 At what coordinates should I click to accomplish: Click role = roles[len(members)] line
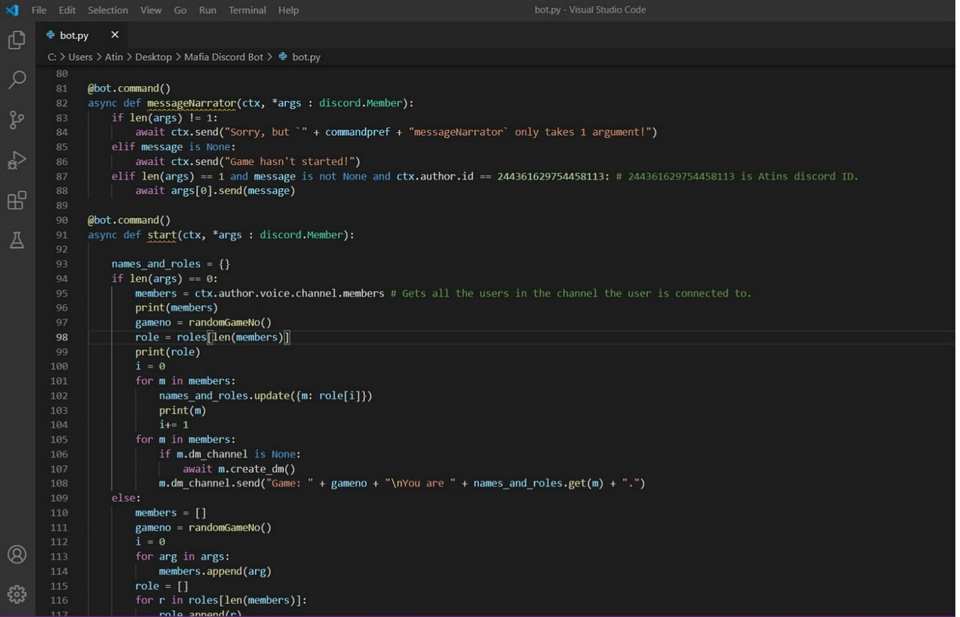pyautogui.click(x=212, y=337)
